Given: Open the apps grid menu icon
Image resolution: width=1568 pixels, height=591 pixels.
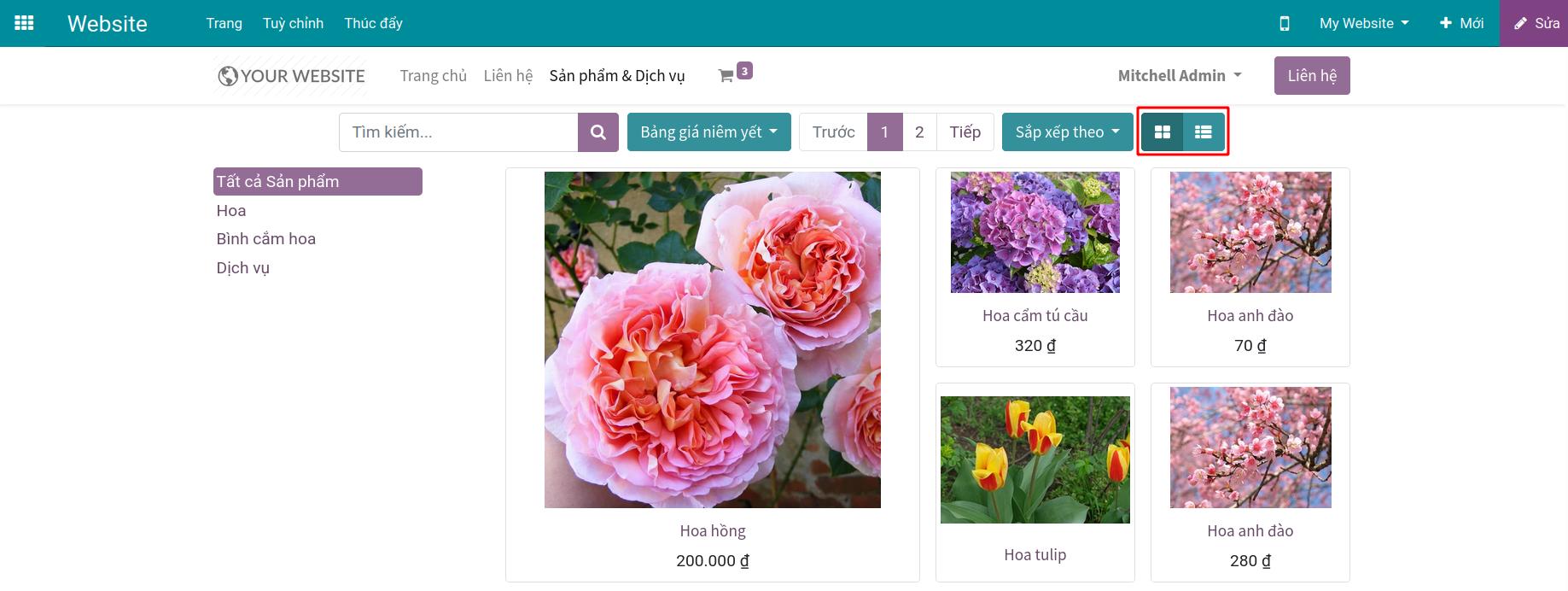Looking at the screenshot, I should [x=24, y=23].
